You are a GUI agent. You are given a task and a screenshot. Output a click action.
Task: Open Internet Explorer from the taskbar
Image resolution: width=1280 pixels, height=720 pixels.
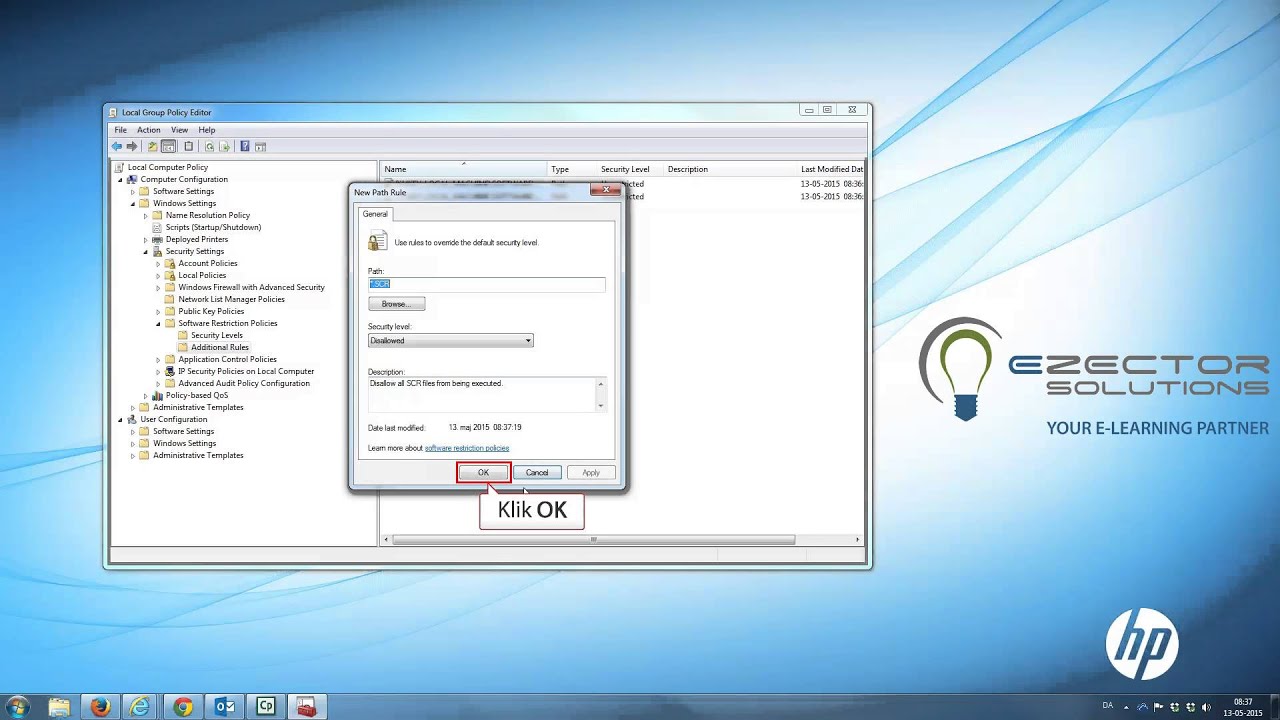coord(141,707)
